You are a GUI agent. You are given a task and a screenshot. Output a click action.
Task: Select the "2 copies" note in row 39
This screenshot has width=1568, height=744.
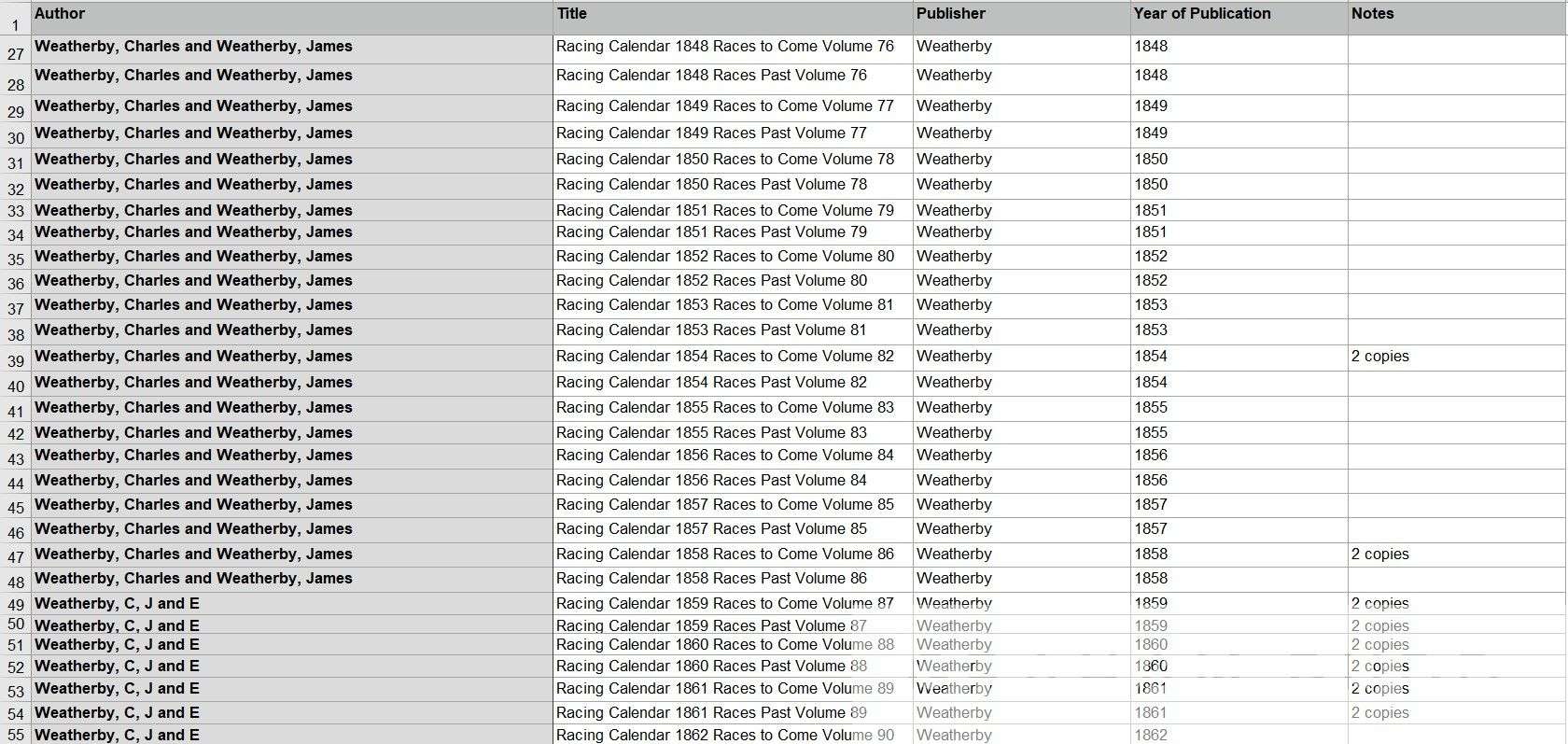1379,357
